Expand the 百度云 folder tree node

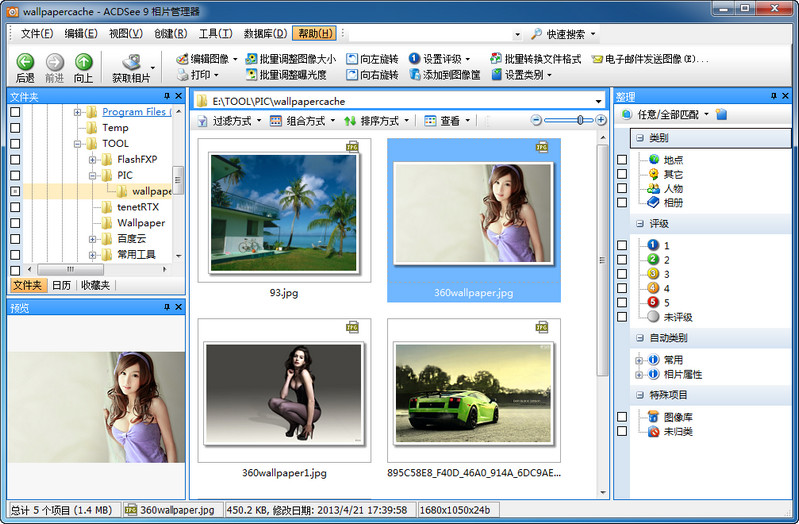coord(92,239)
